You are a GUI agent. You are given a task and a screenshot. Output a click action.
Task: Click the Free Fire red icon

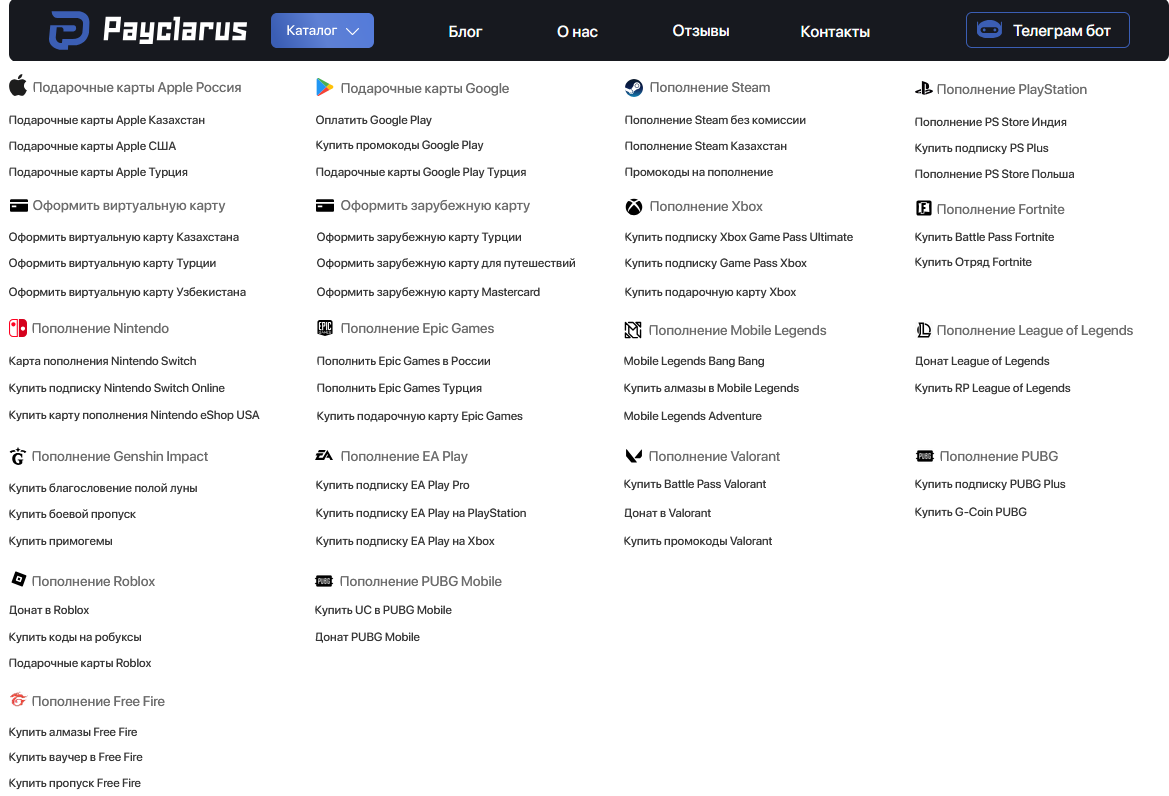tap(18, 701)
